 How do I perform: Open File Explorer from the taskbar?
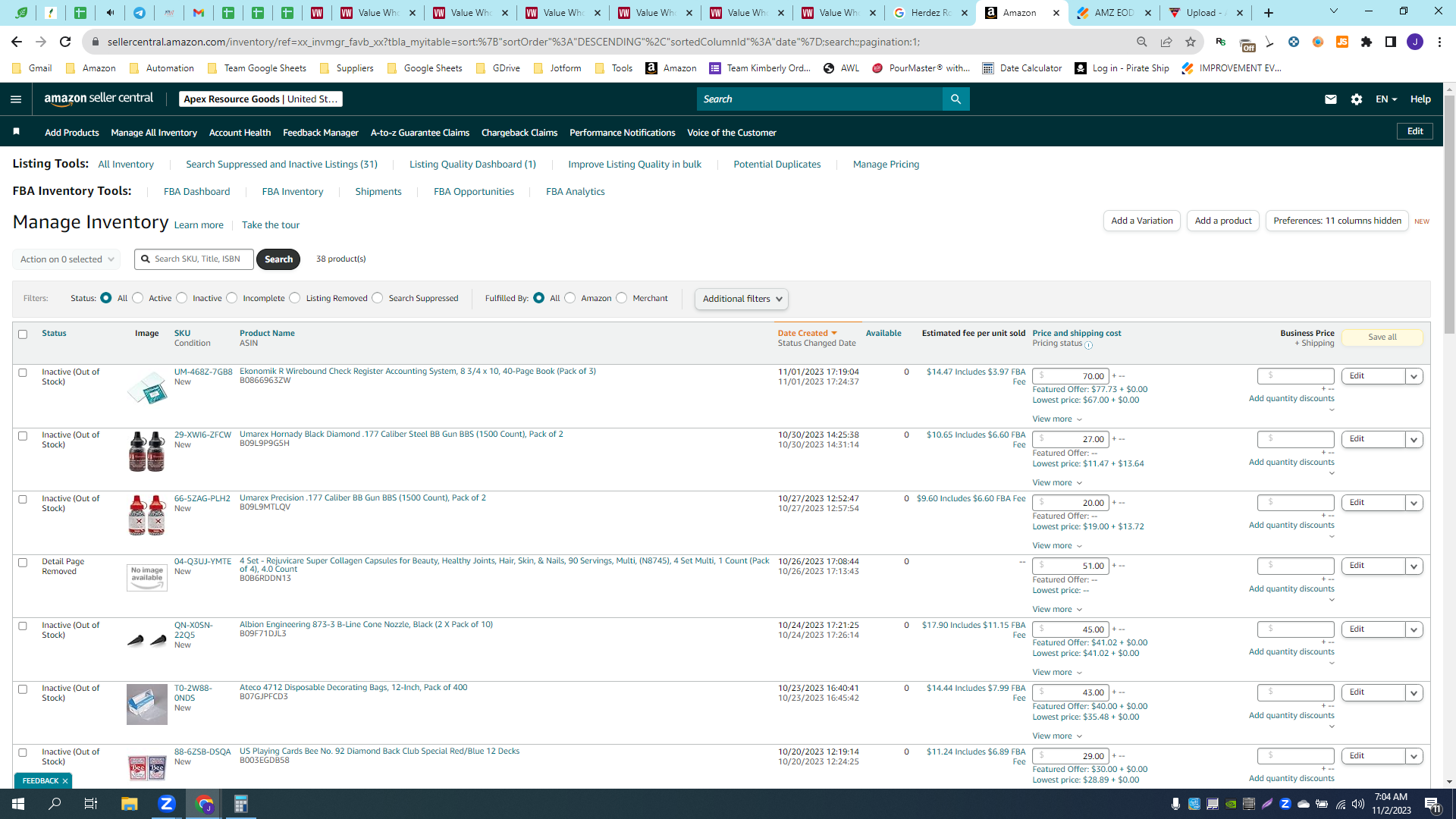(130, 804)
